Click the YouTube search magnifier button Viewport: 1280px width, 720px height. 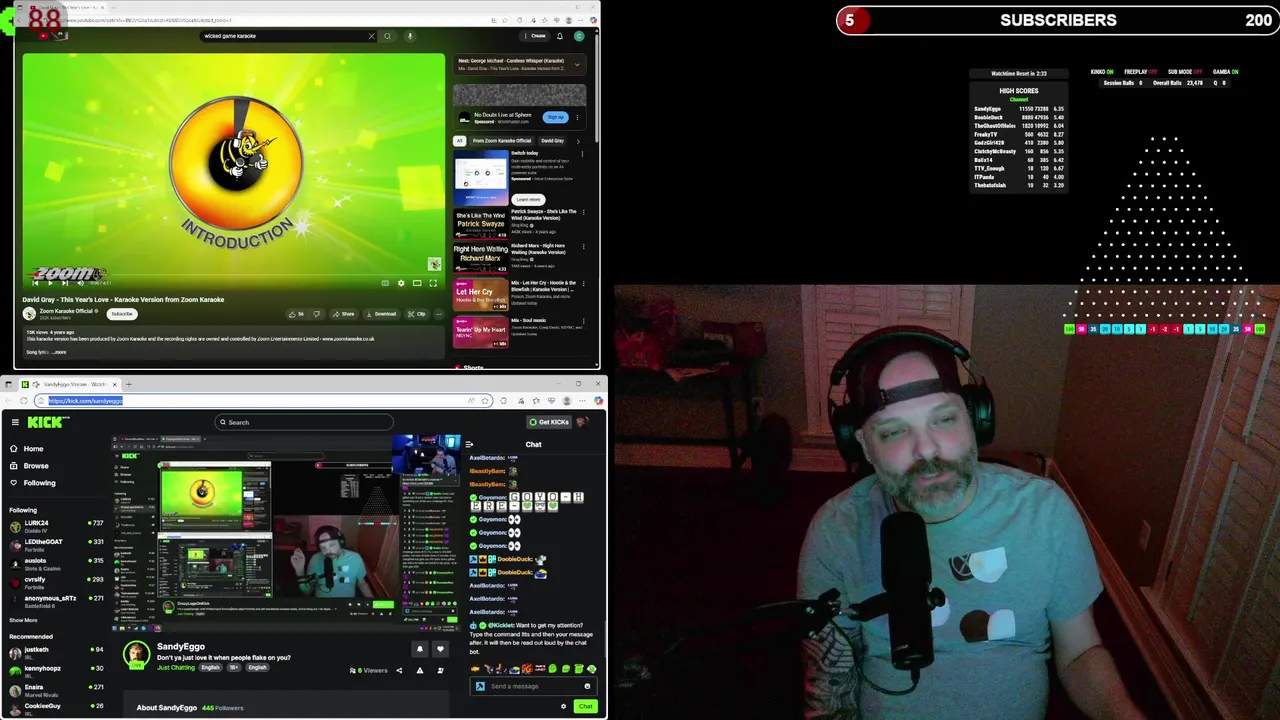(387, 36)
